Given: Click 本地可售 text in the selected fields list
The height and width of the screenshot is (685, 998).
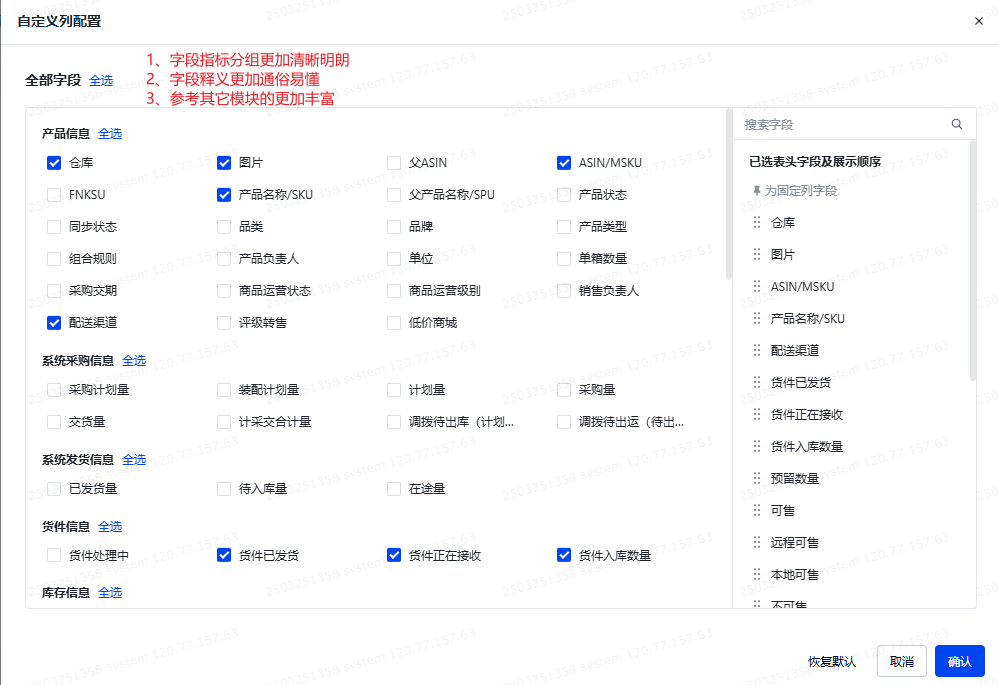Looking at the screenshot, I should [x=794, y=574].
